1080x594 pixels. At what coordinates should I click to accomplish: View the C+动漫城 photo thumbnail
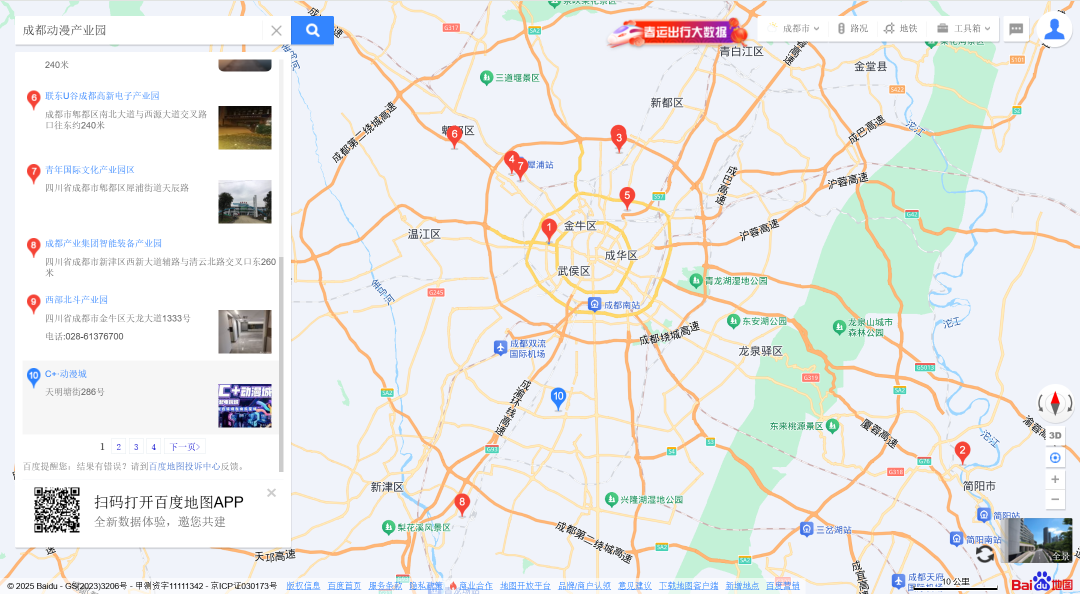coord(245,406)
